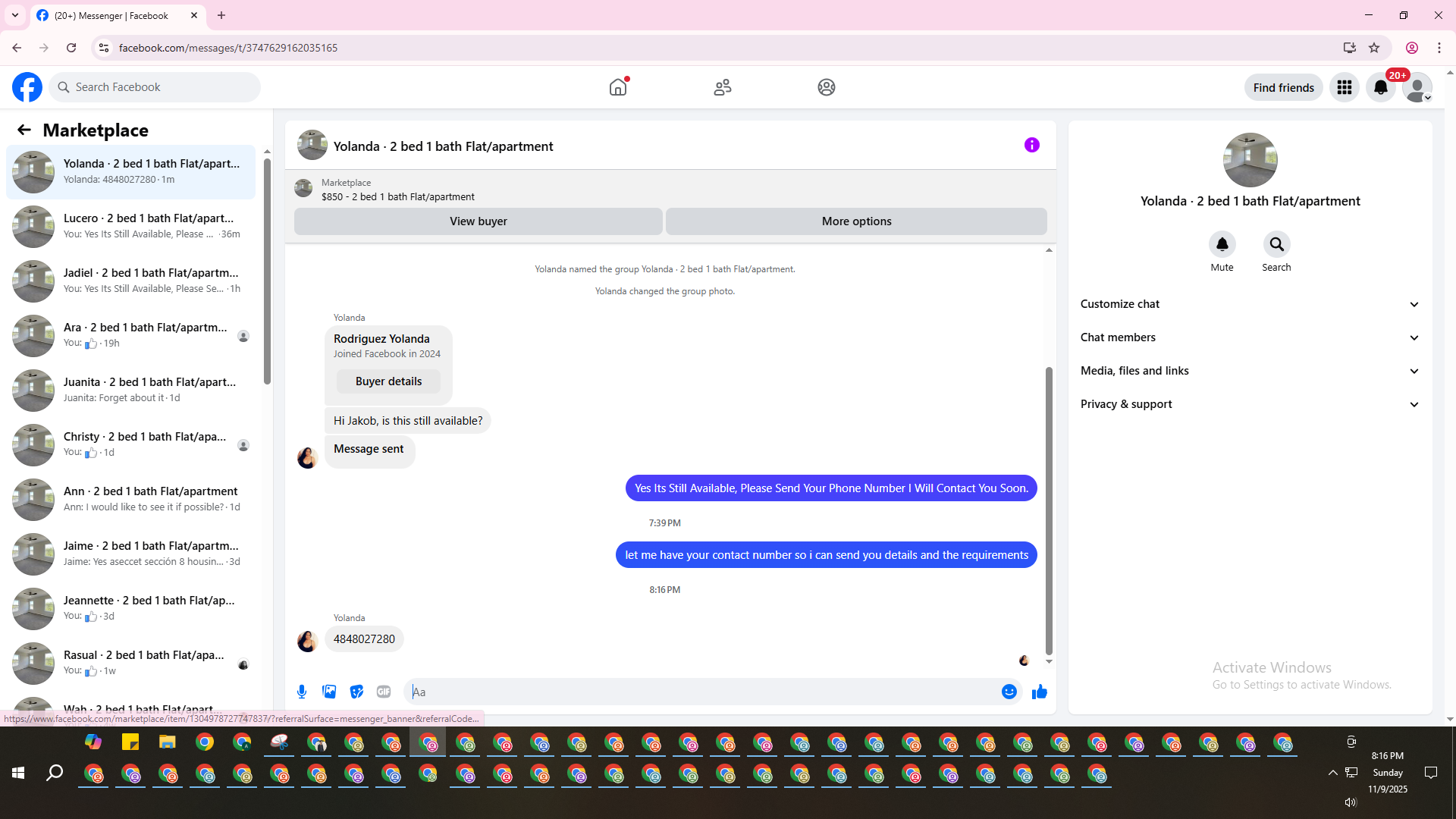Screen dimensions: 1456x819
Task: Open Windows taskbar search
Action: [x=55, y=773]
